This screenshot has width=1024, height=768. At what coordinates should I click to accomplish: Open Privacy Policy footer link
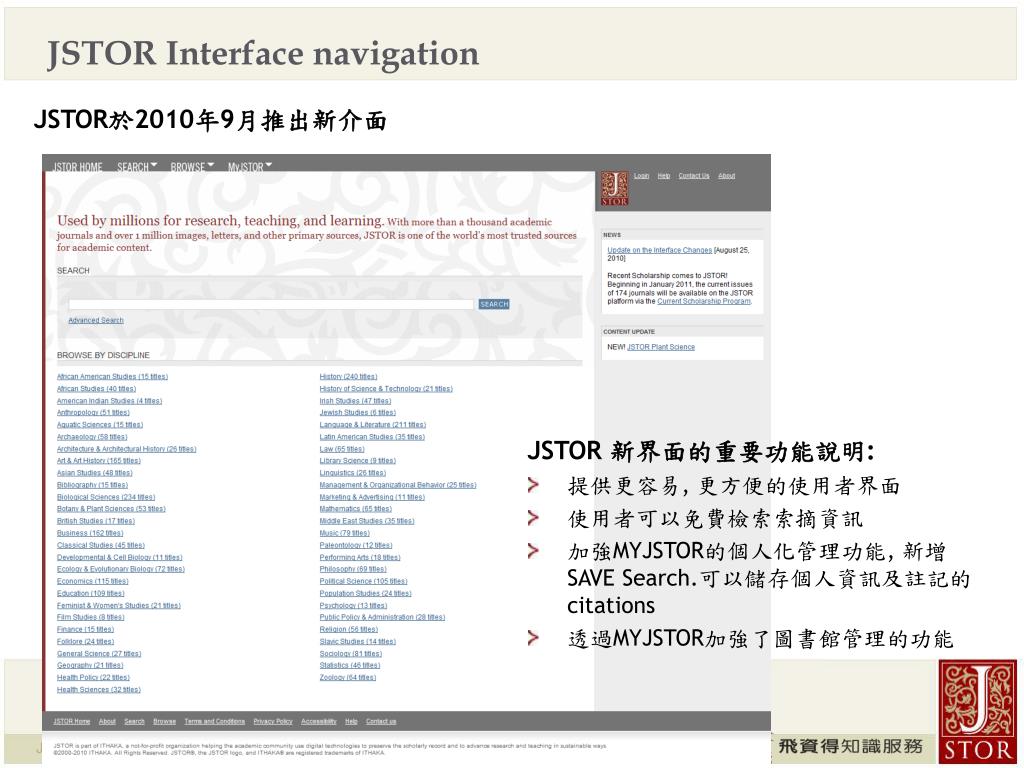pos(273,722)
